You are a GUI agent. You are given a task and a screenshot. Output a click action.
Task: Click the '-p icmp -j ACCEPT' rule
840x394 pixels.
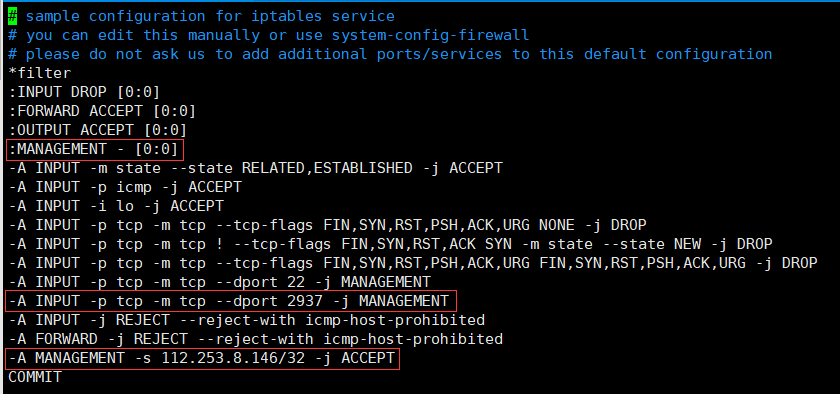tap(125, 188)
